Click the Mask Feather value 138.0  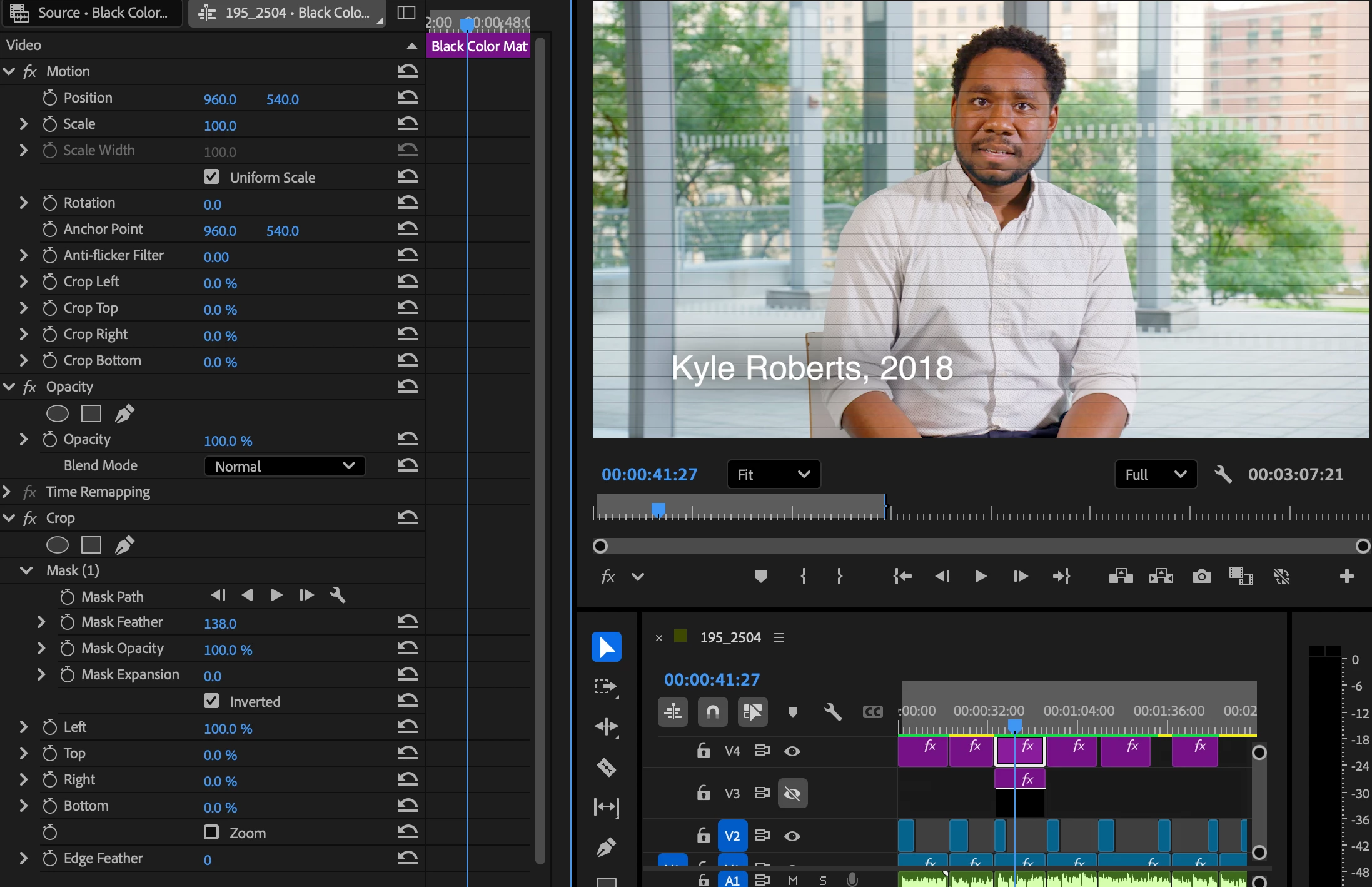click(x=220, y=624)
